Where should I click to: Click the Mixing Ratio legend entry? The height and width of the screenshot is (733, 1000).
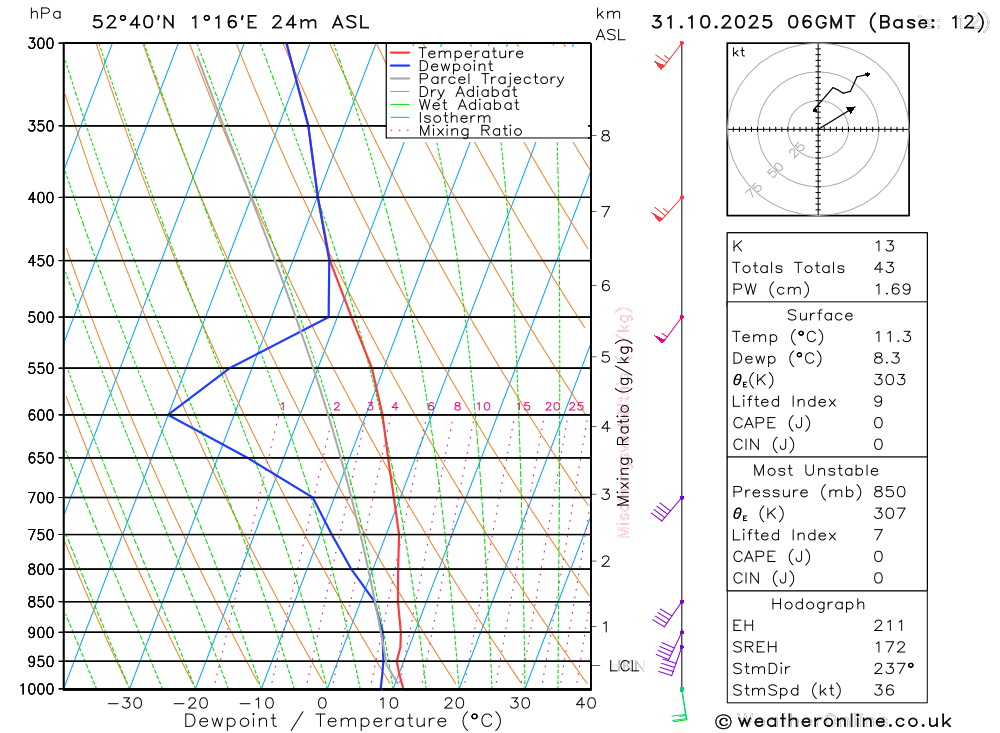(x=456, y=131)
